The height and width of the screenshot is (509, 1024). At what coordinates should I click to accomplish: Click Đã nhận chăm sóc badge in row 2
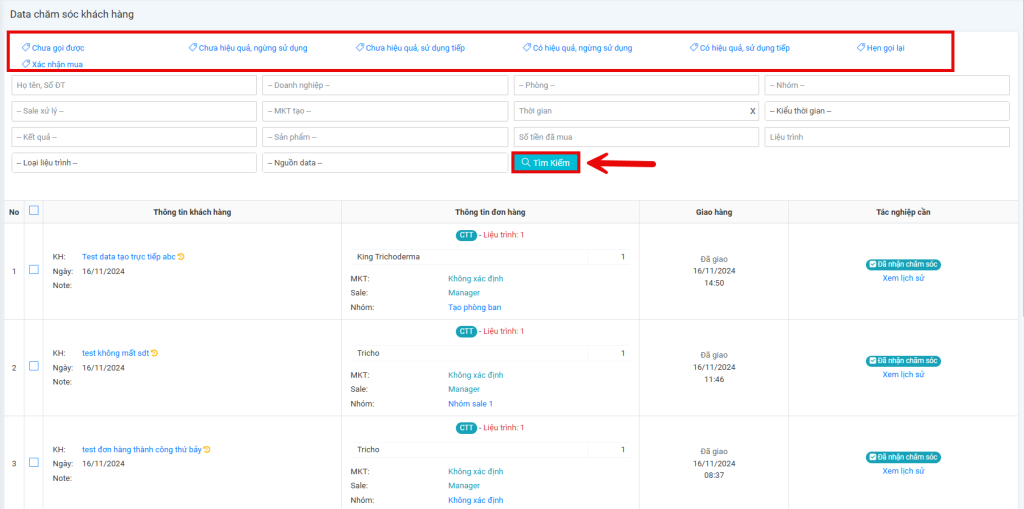(x=903, y=361)
